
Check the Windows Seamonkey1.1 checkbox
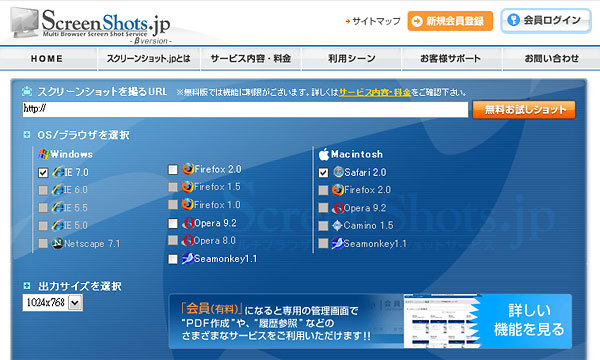pos(173,259)
